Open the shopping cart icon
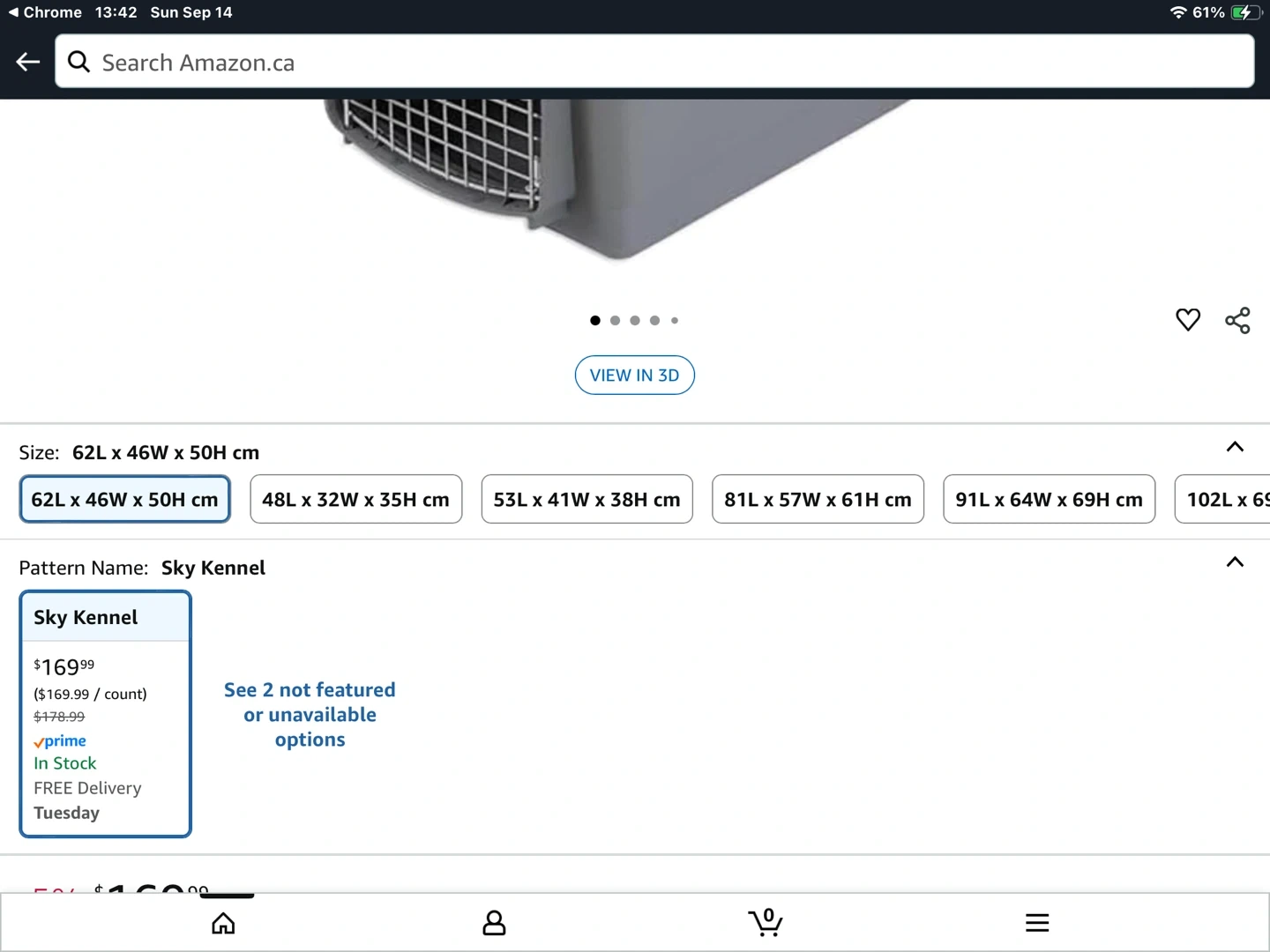The height and width of the screenshot is (952, 1270). (x=766, y=922)
